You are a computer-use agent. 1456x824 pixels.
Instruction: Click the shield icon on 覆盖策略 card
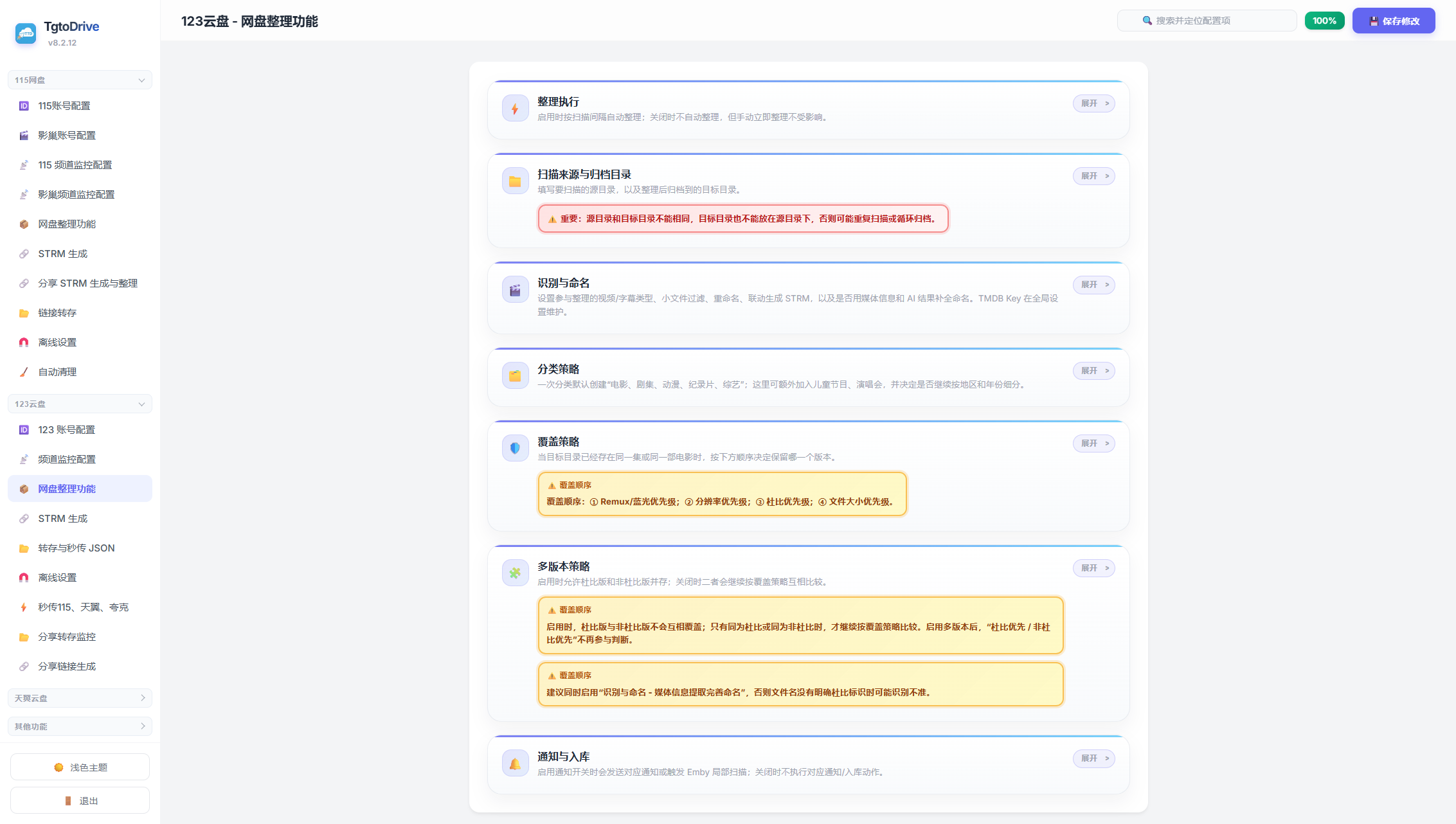point(515,449)
